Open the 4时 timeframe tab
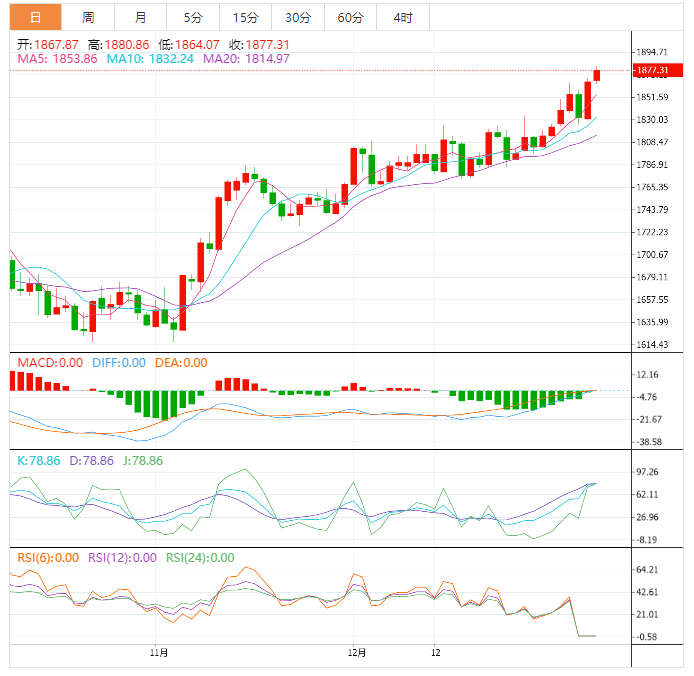Screen dimensions: 694x676 coord(403,17)
